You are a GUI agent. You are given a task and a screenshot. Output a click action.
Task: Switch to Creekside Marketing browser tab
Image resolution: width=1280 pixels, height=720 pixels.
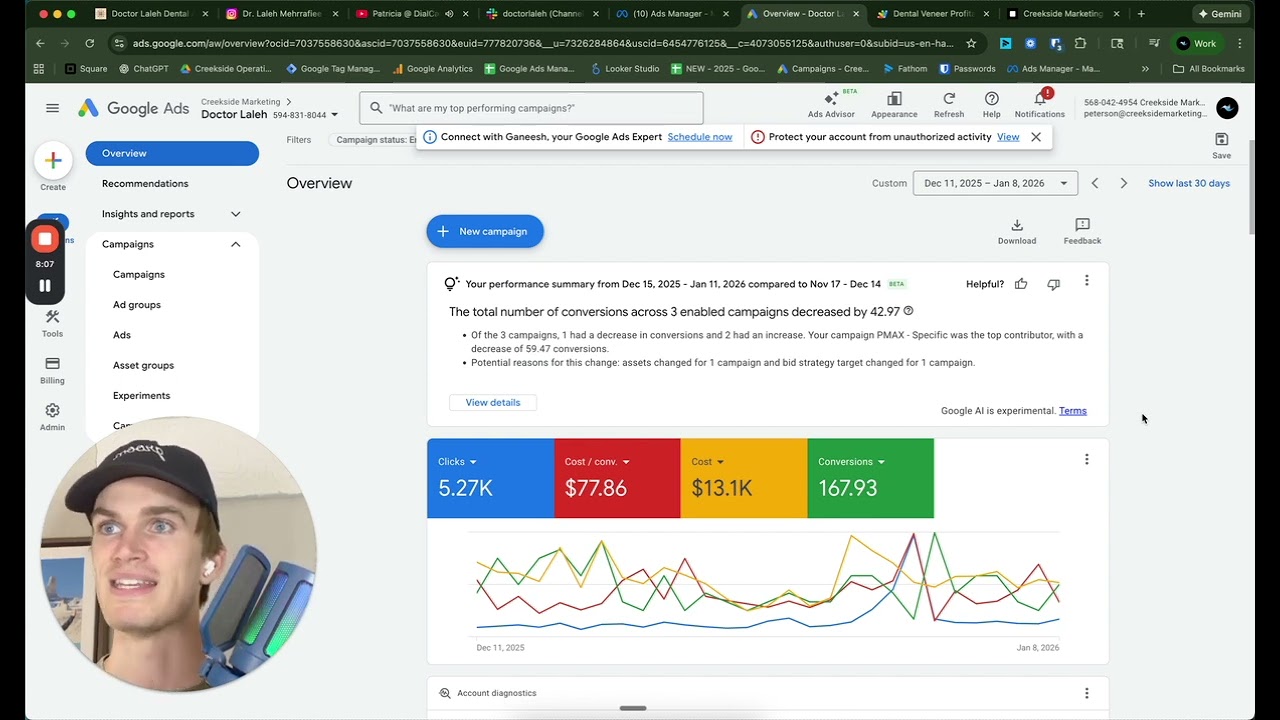coord(1062,14)
